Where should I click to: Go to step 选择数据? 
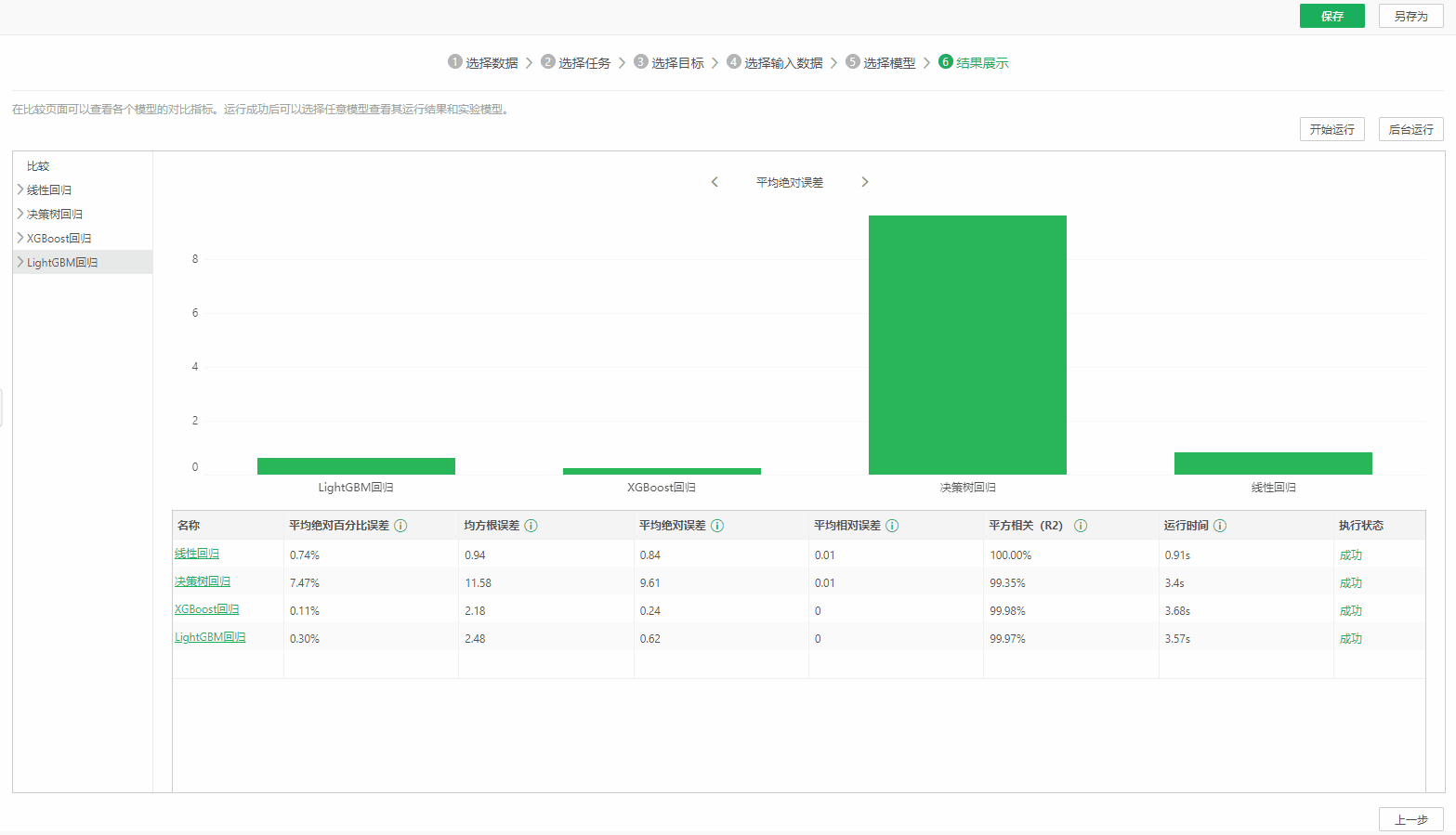483,62
